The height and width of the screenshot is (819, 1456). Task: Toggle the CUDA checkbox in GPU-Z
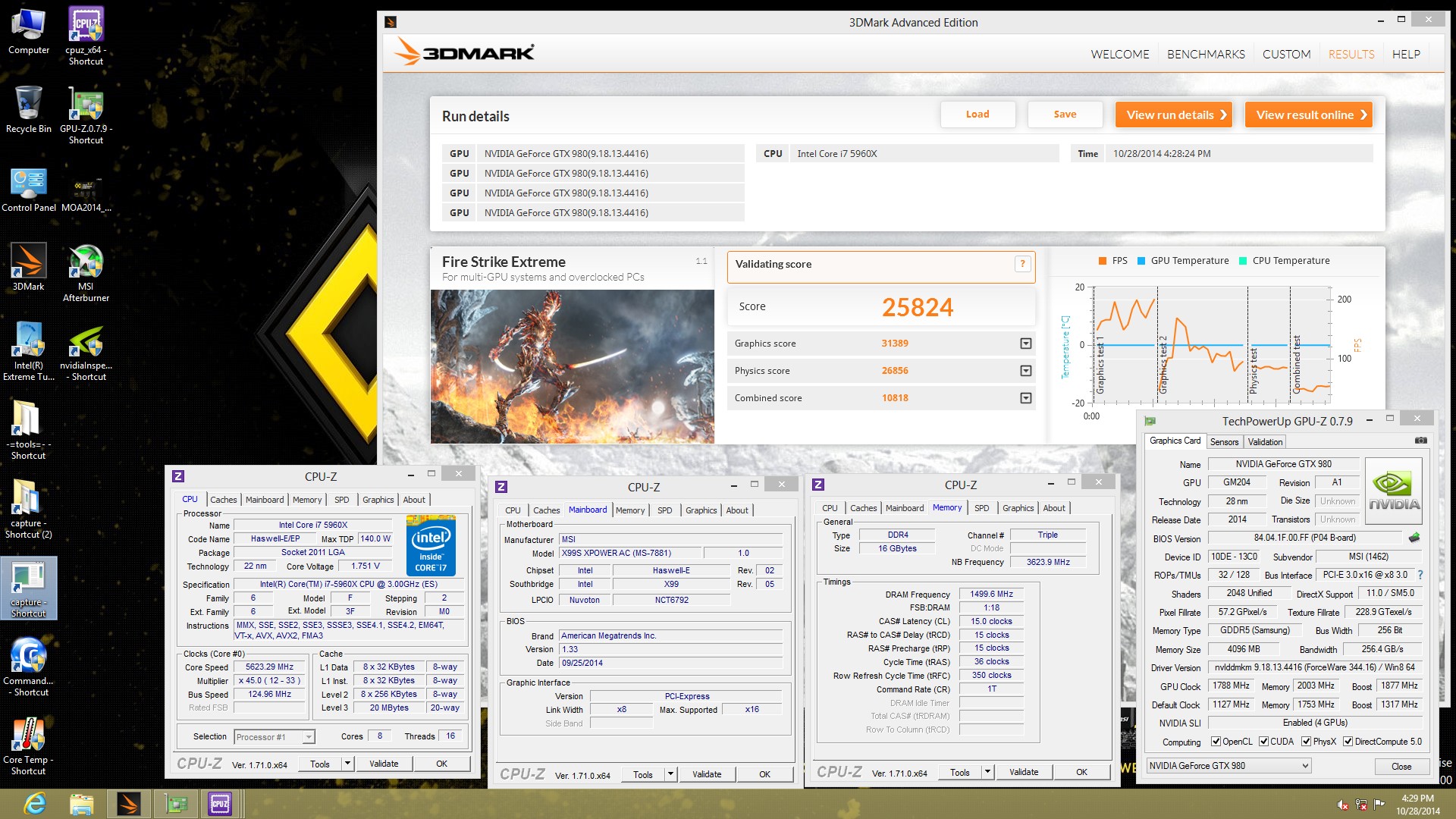coord(1264,742)
